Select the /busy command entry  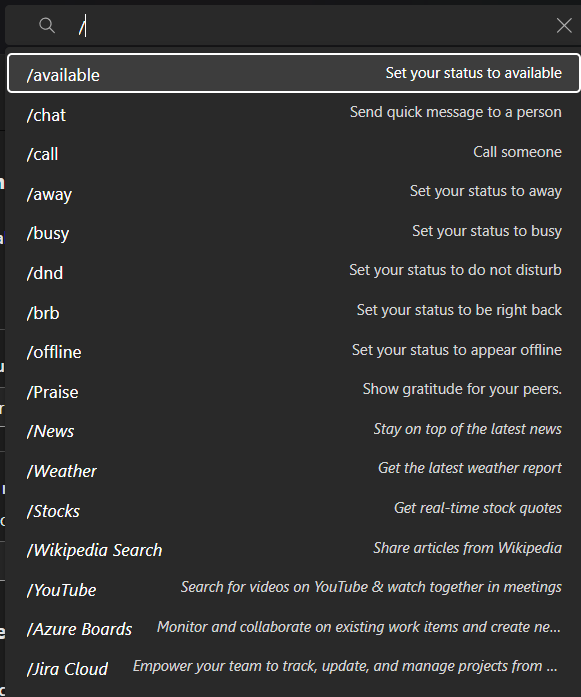tap(294, 232)
